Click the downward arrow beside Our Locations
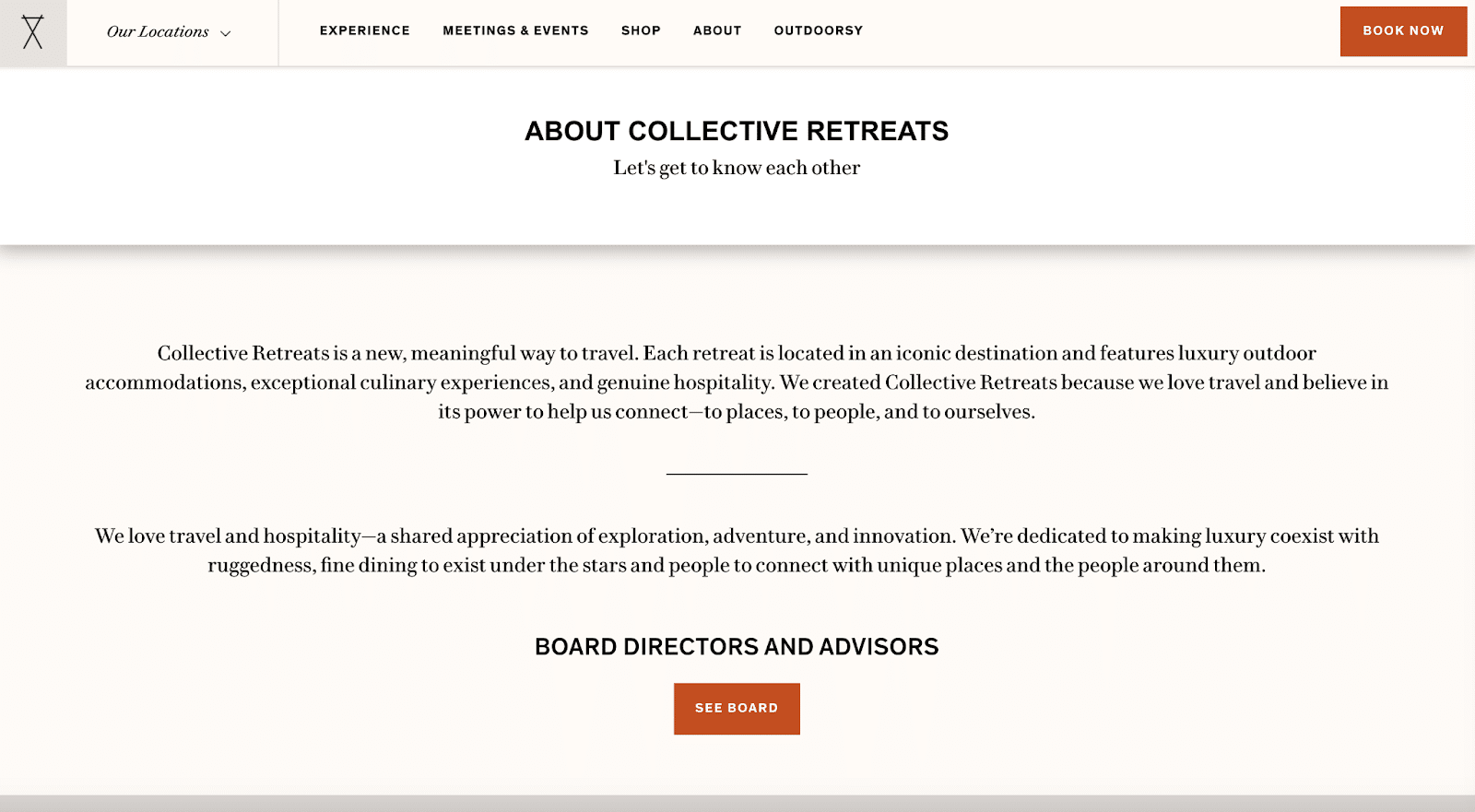 coord(224,33)
